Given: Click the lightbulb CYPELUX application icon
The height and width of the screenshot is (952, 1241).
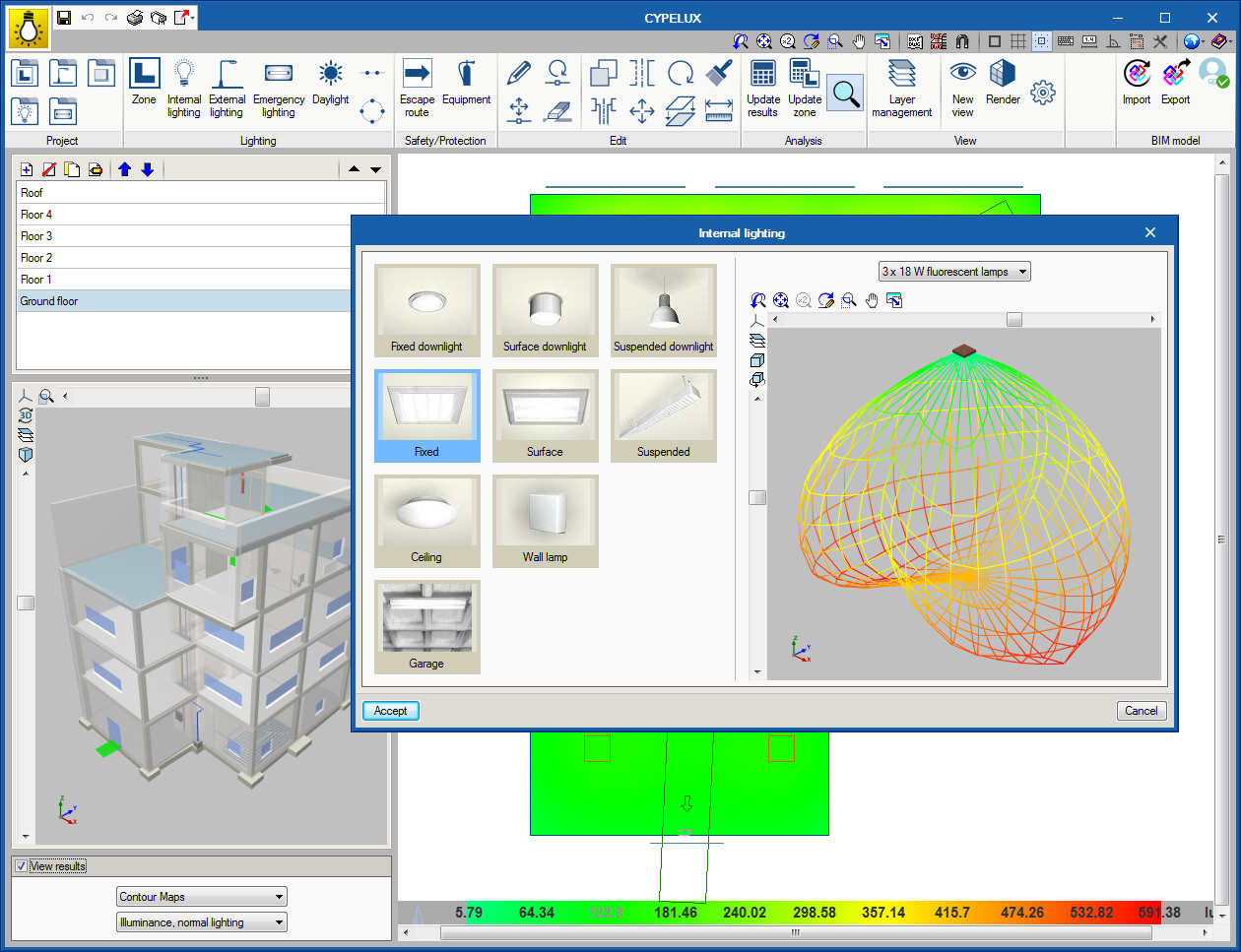Looking at the screenshot, I should coord(28,29).
